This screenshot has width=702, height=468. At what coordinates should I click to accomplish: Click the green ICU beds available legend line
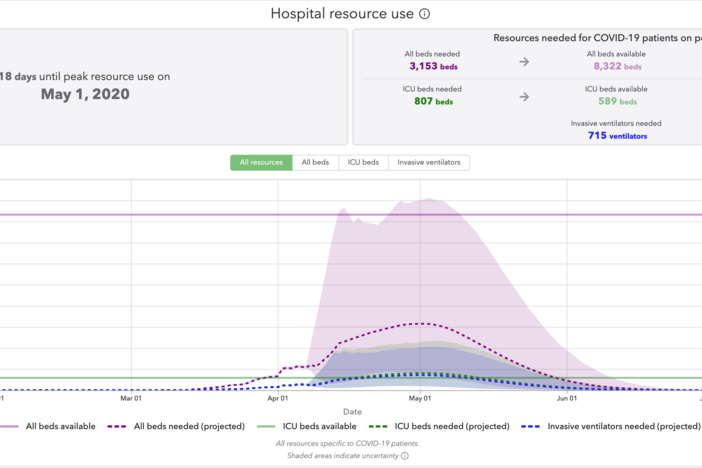pyautogui.click(x=266, y=427)
